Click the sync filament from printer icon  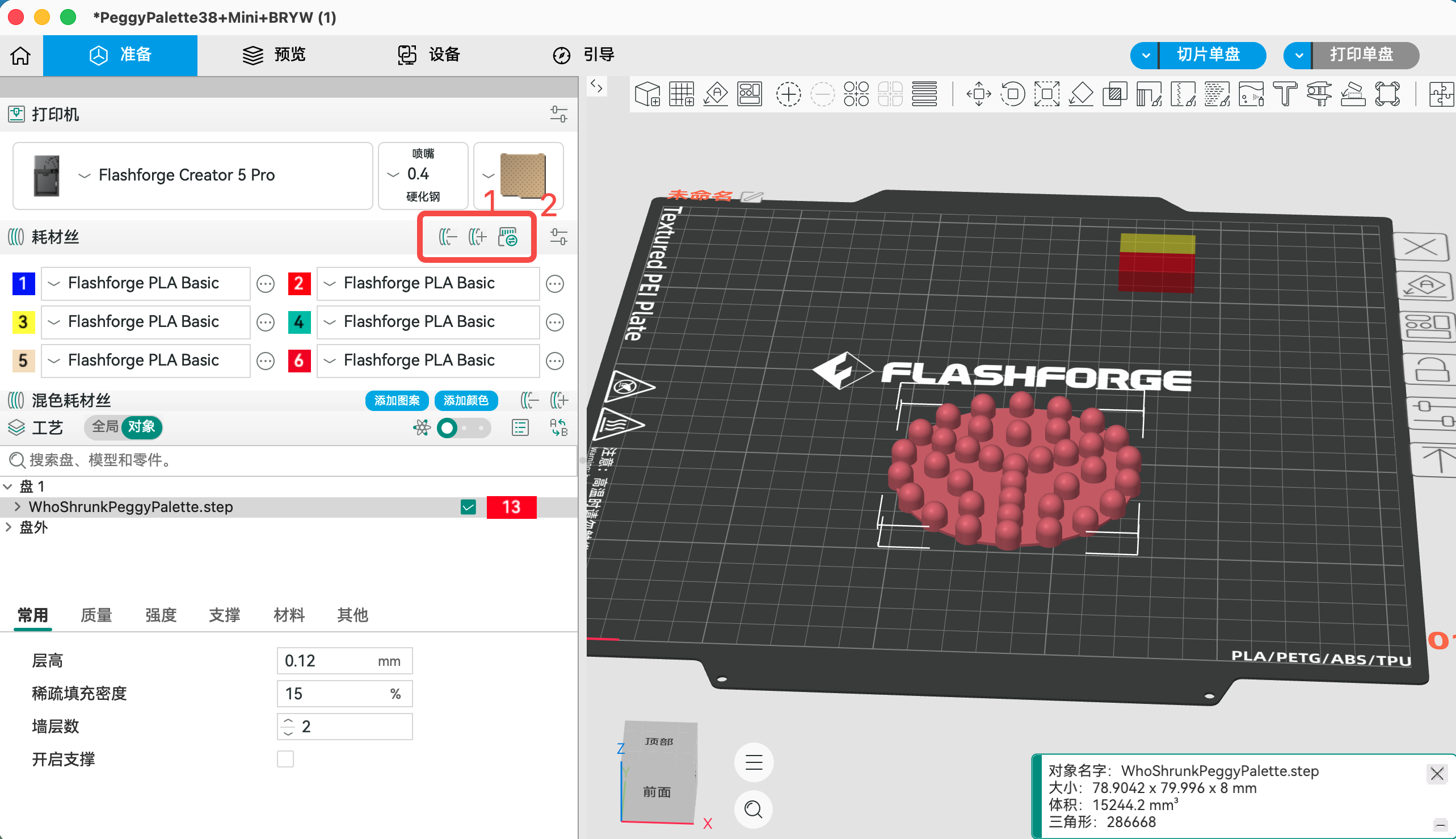point(508,237)
